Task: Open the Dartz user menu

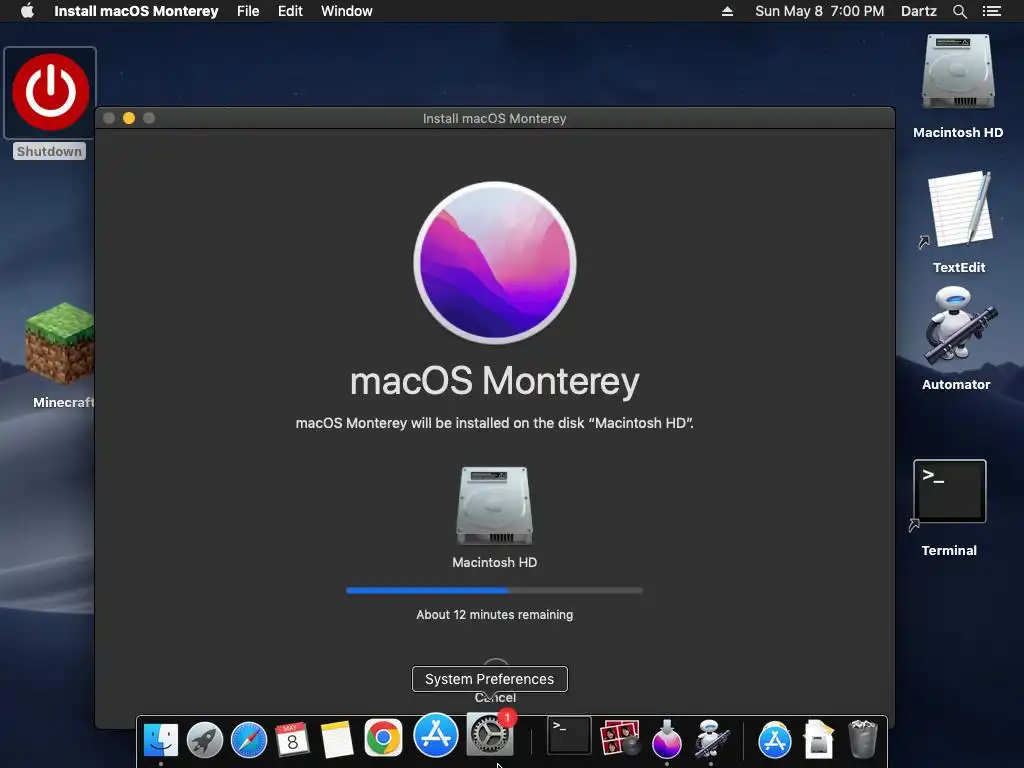Action: click(x=919, y=11)
